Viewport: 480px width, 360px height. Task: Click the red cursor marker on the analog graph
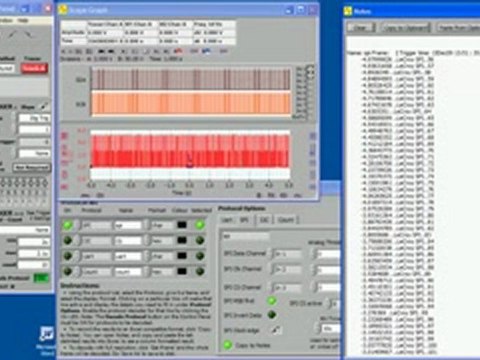point(189,161)
